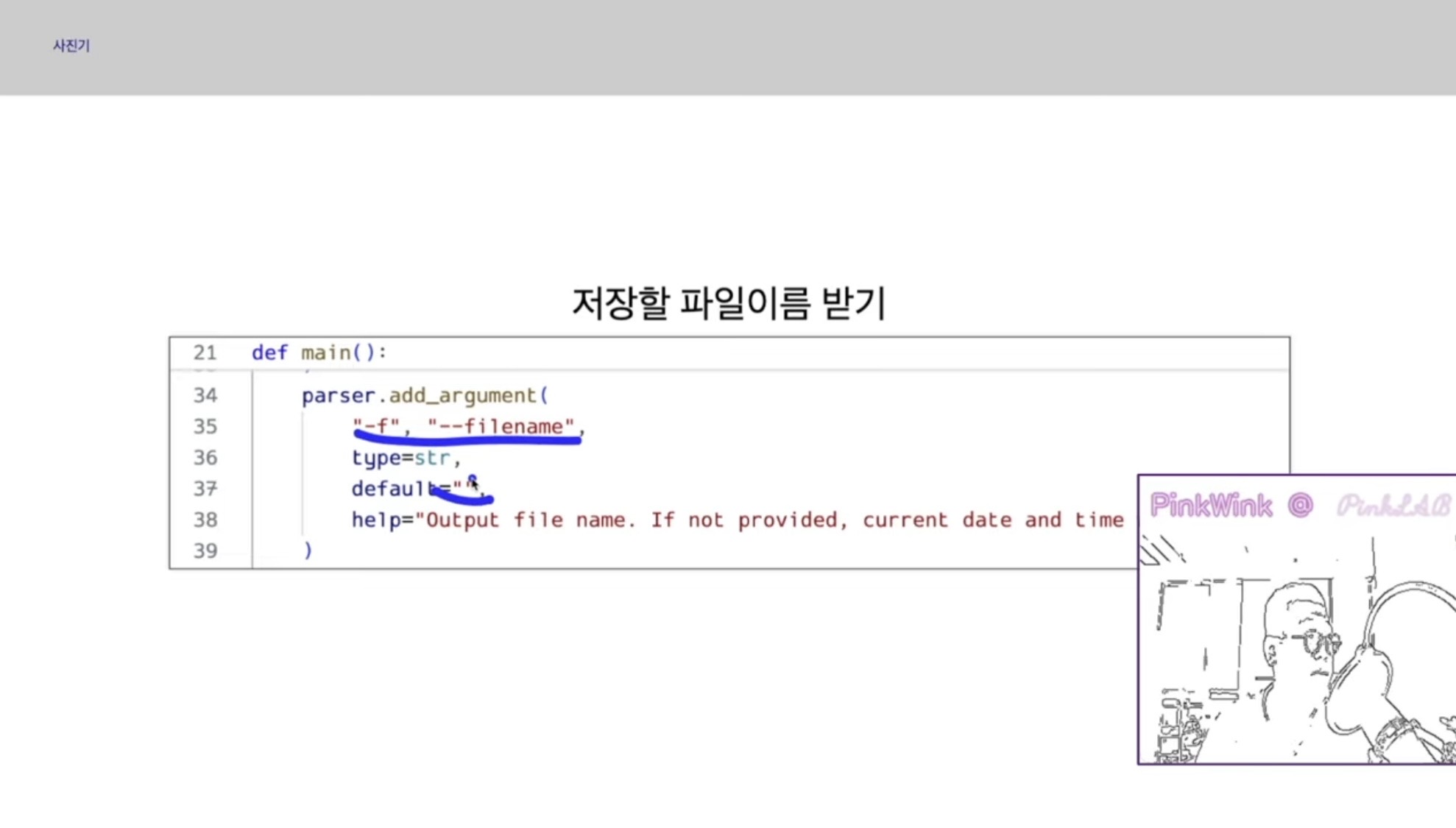Click line number 21 in gutter
The height and width of the screenshot is (828, 1456).
point(205,353)
